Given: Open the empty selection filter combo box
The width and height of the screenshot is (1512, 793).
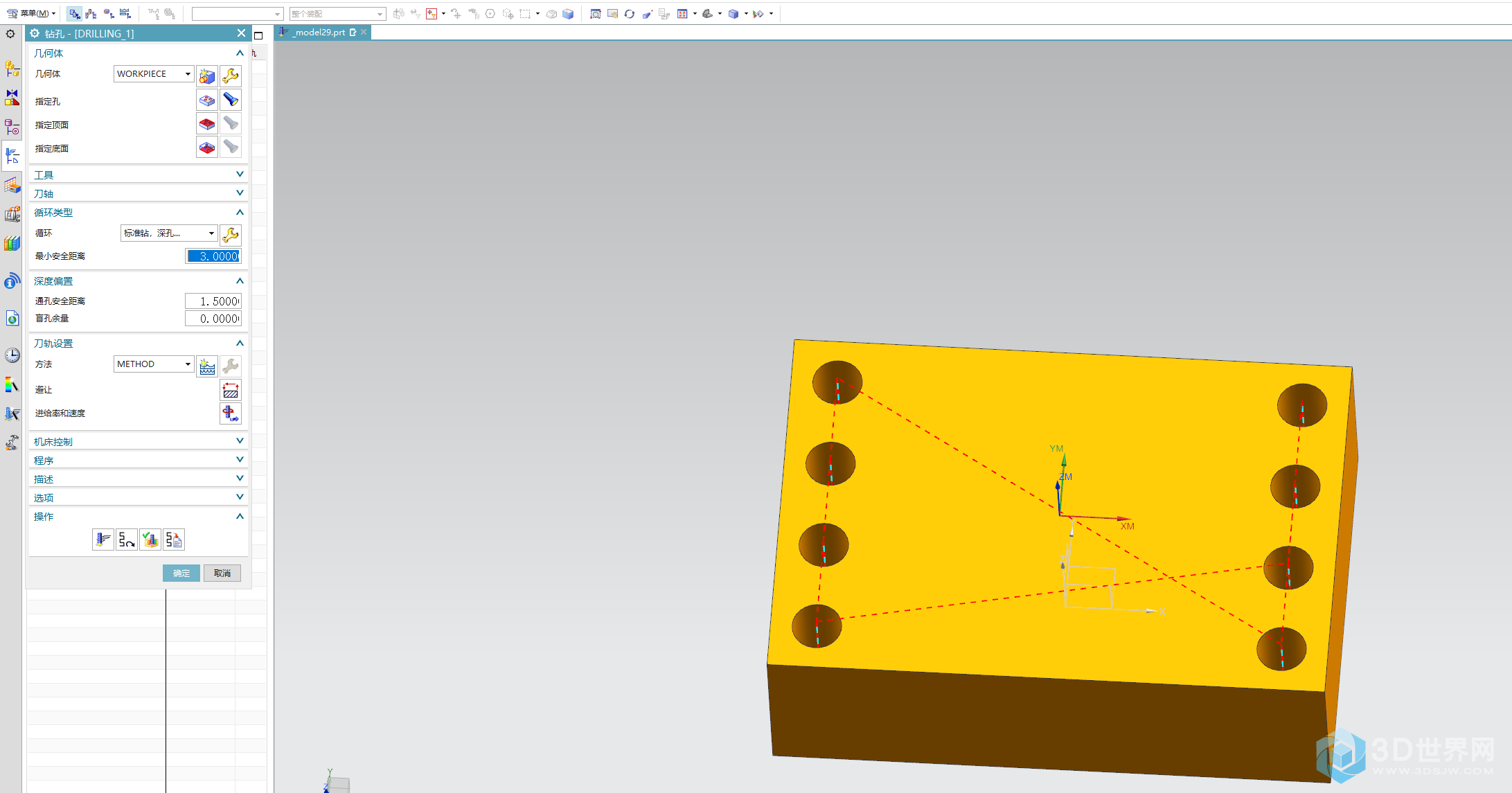Looking at the screenshot, I should 238,14.
